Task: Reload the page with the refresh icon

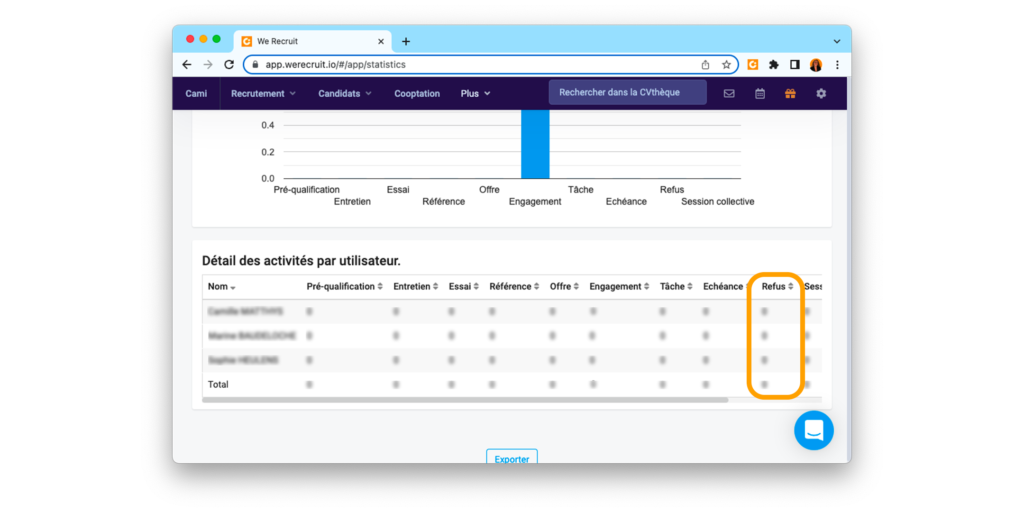Action: pyautogui.click(x=229, y=65)
